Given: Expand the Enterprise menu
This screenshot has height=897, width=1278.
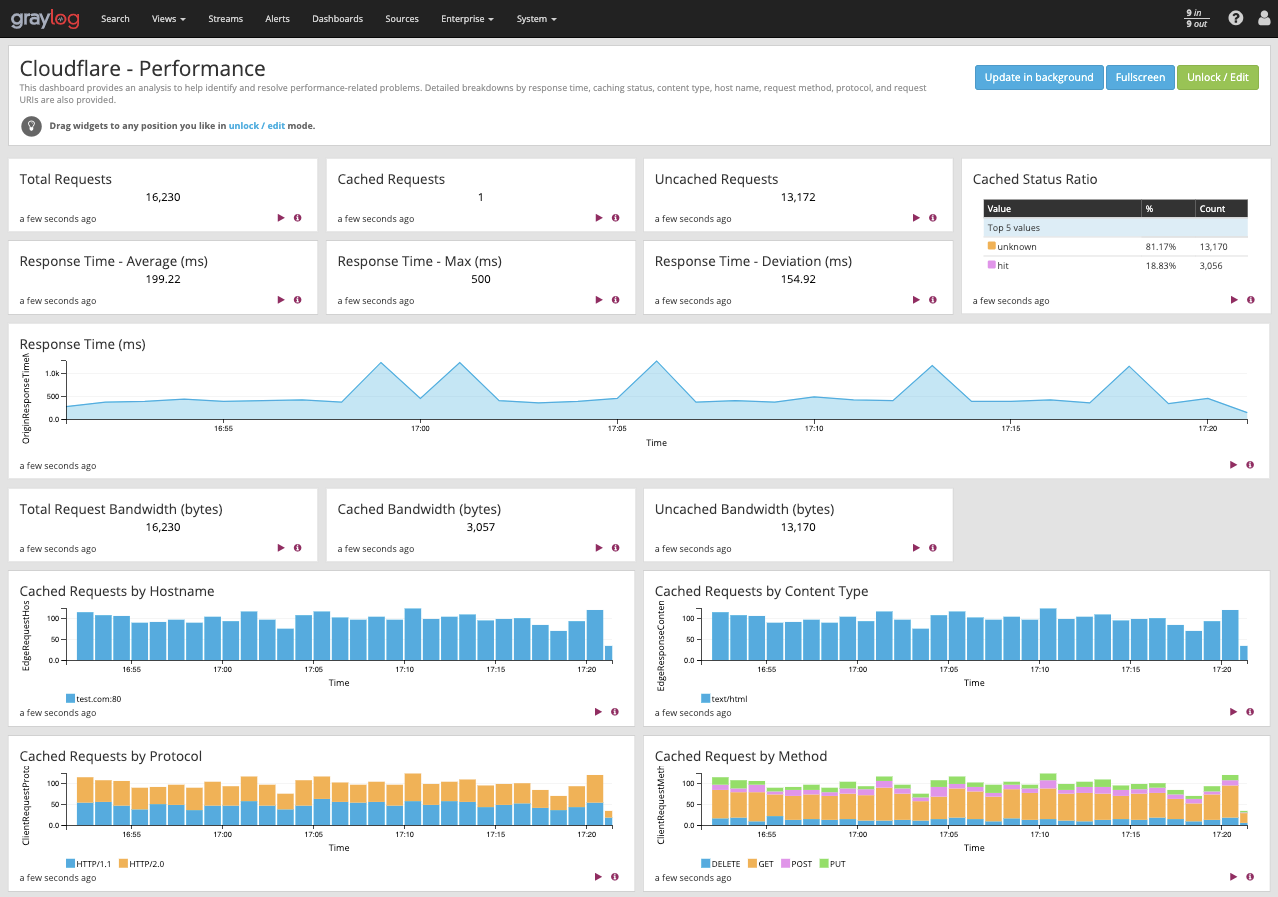Looking at the screenshot, I should coord(466,18).
